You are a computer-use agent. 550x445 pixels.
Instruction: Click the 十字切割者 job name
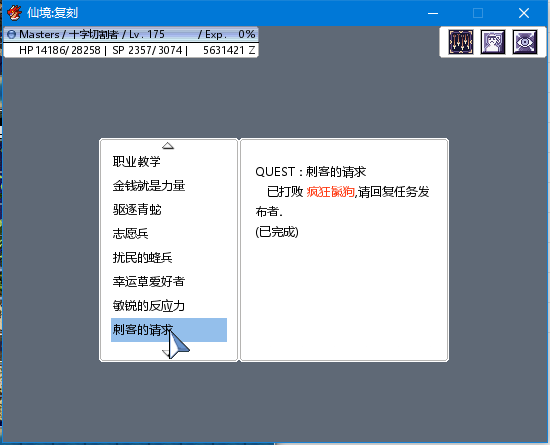click(94, 34)
